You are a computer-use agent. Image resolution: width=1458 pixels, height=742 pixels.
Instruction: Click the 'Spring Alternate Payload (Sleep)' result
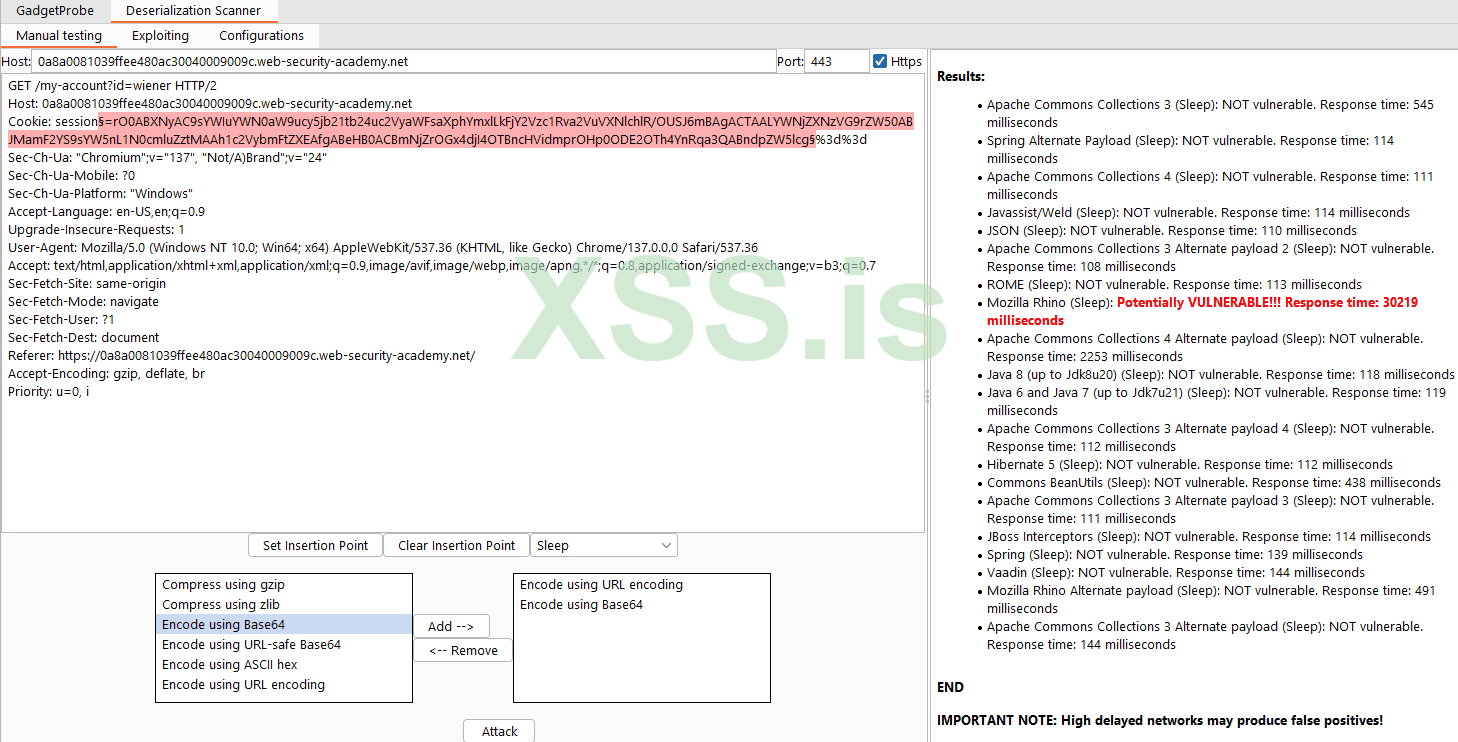coord(1190,149)
